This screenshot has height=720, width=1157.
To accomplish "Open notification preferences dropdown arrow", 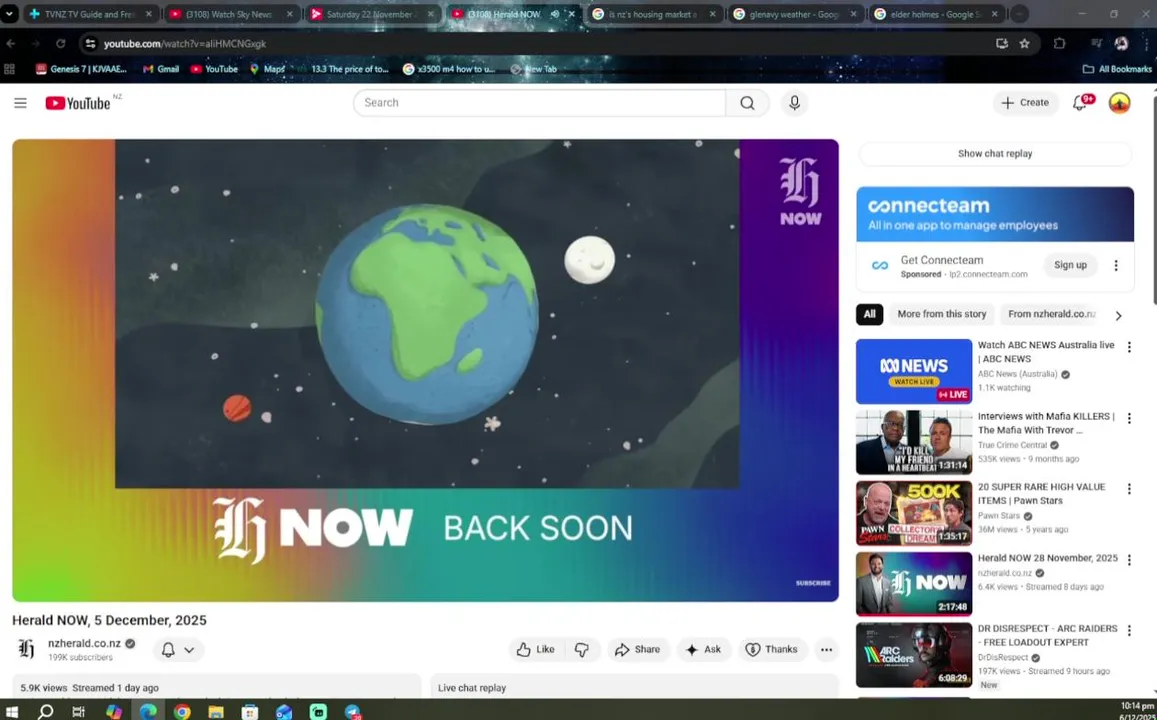I will pyautogui.click(x=190, y=650).
